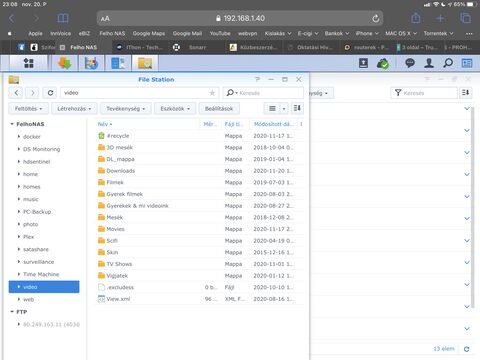The image size is (480, 360).
Task: Switch to the Közbeszerzé... Safari tab
Action: coord(254,47)
